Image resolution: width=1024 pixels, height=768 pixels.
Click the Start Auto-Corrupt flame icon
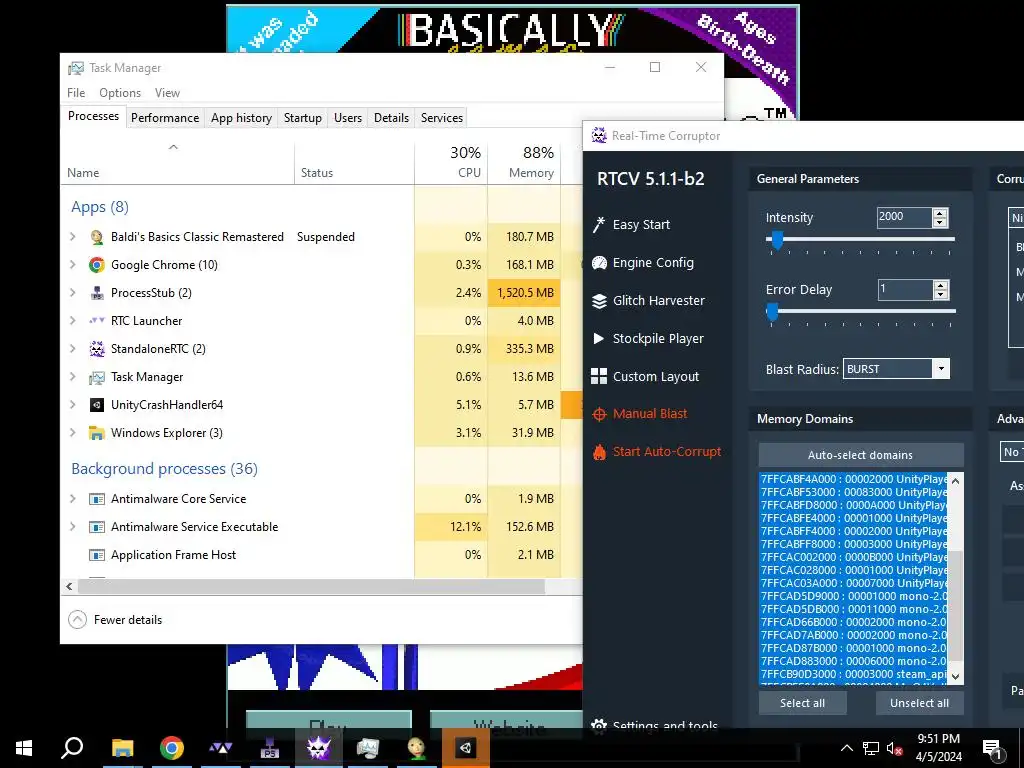point(599,452)
